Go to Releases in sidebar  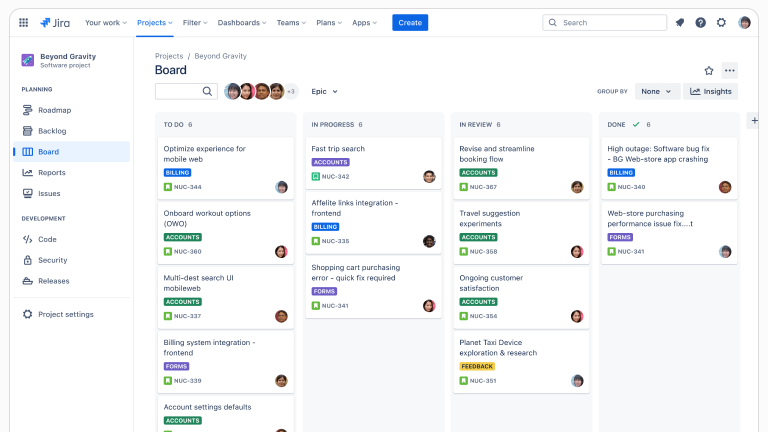coord(54,281)
